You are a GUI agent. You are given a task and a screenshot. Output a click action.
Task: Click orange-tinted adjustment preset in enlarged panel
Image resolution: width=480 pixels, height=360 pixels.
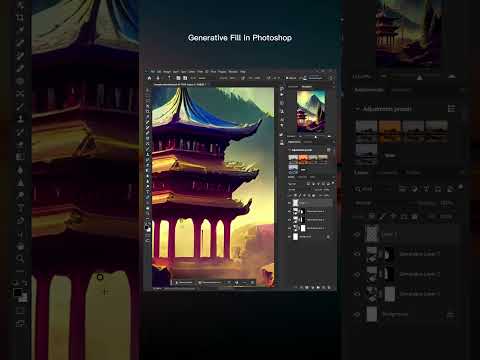point(390,132)
